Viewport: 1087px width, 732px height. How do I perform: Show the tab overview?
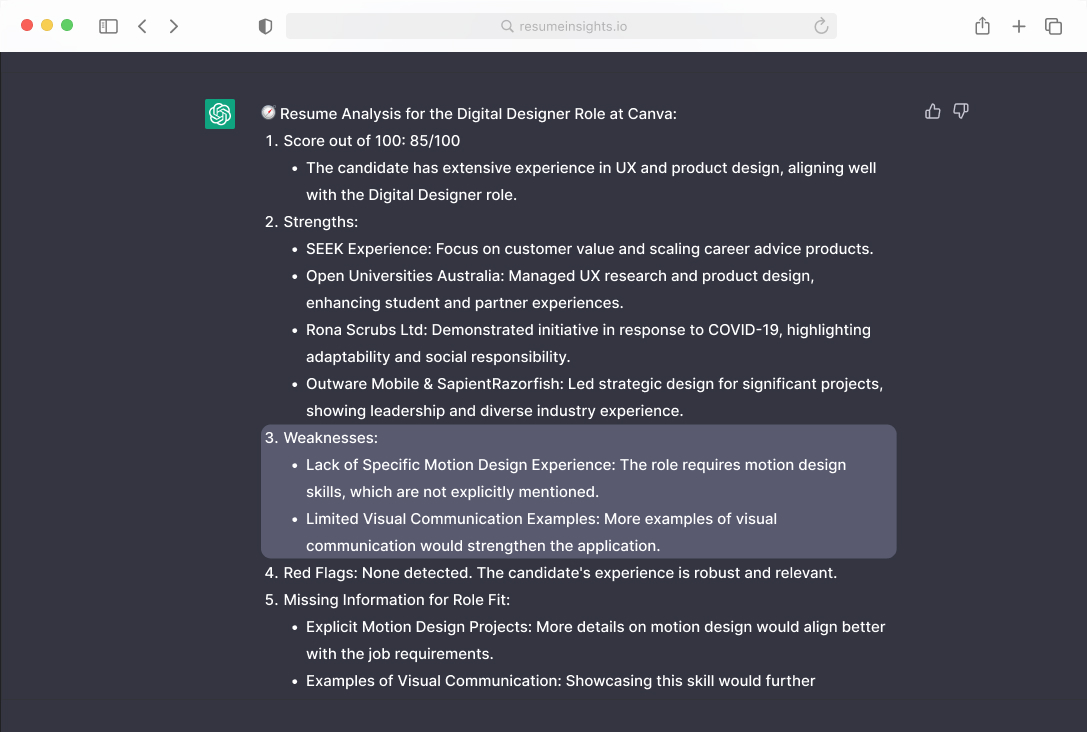point(1053,26)
